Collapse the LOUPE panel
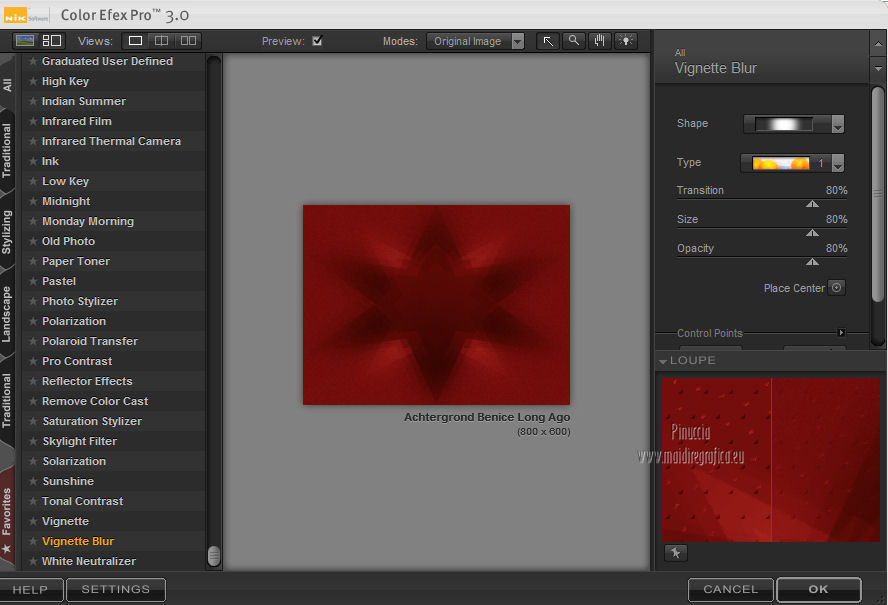Image resolution: width=888 pixels, height=605 pixels. pyautogui.click(x=663, y=361)
